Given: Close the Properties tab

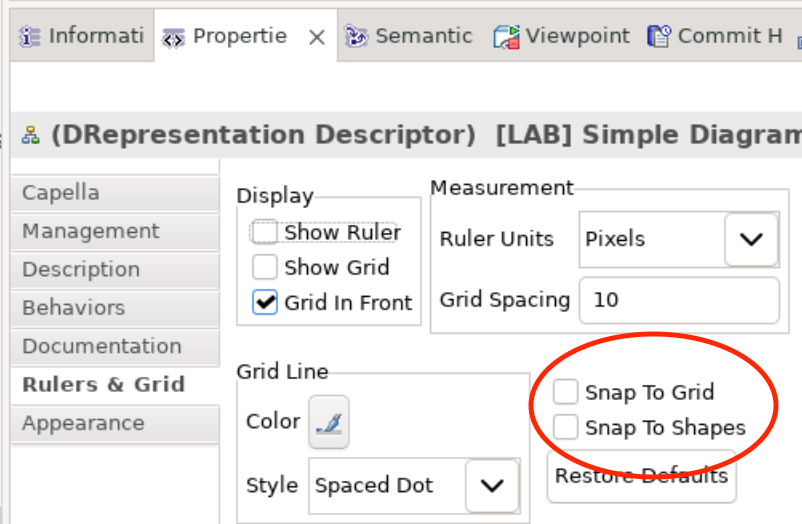Looking at the screenshot, I should [317, 37].
